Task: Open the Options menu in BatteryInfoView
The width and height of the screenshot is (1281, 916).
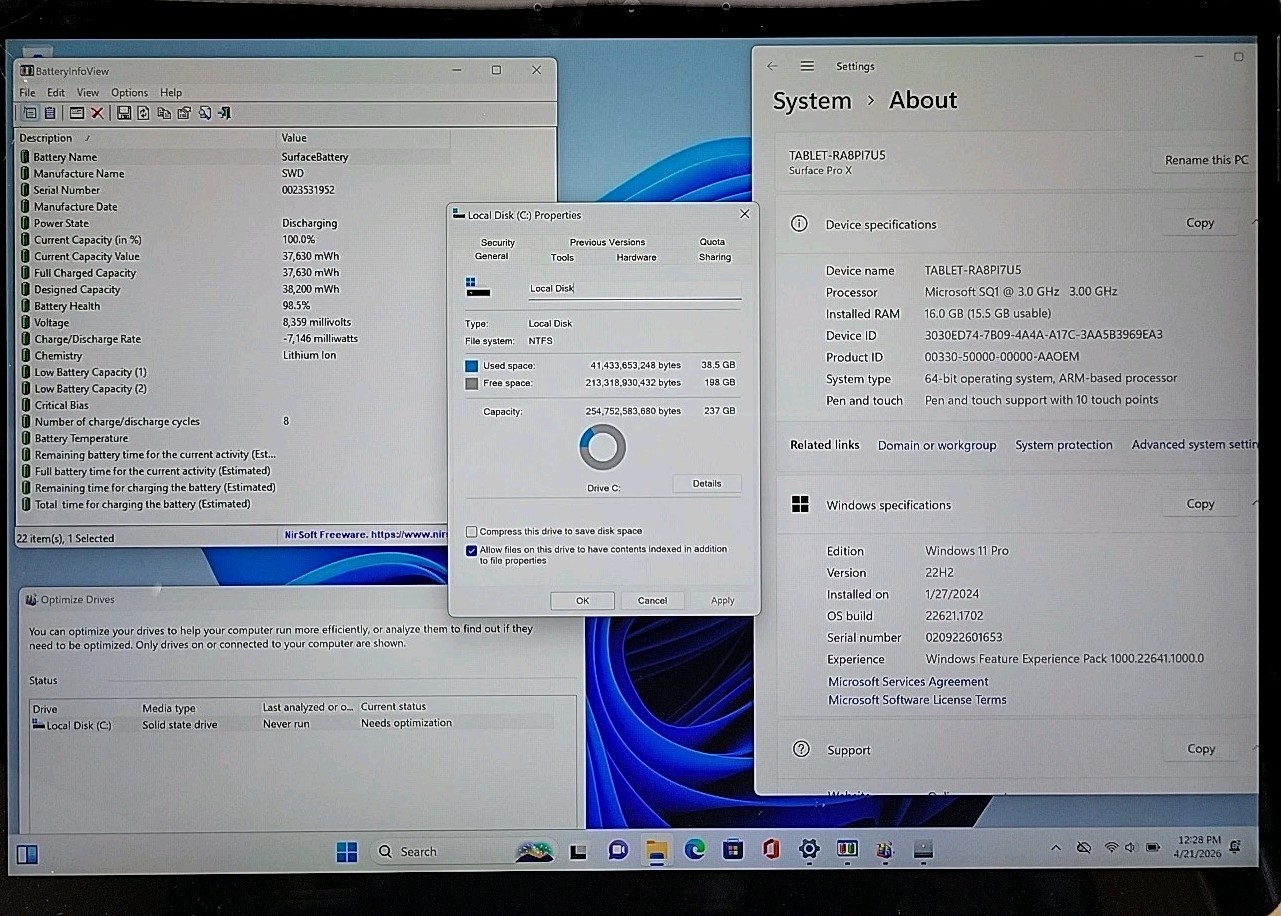Action: coord(129,92)
